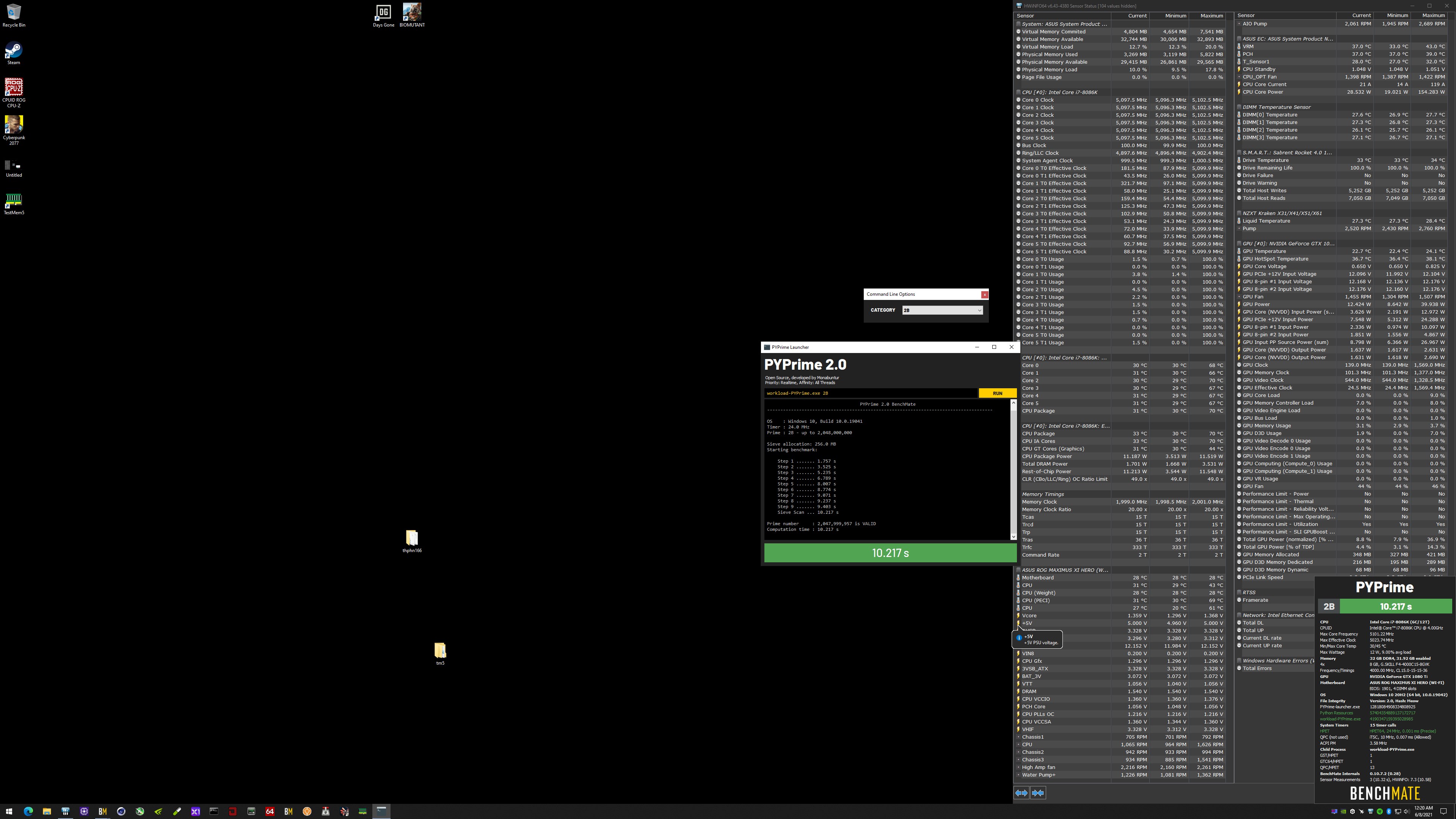Select BIOMUTANT desktop shortcut
The image size is (1456, 819).
[x=411, y=15]
